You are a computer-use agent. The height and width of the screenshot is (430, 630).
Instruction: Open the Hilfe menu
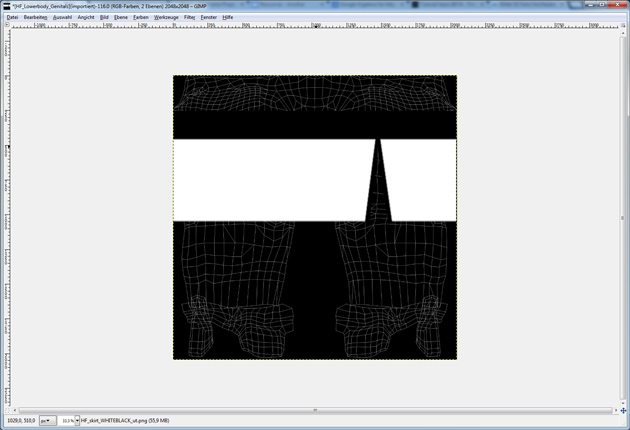click(x=227, y=17)
